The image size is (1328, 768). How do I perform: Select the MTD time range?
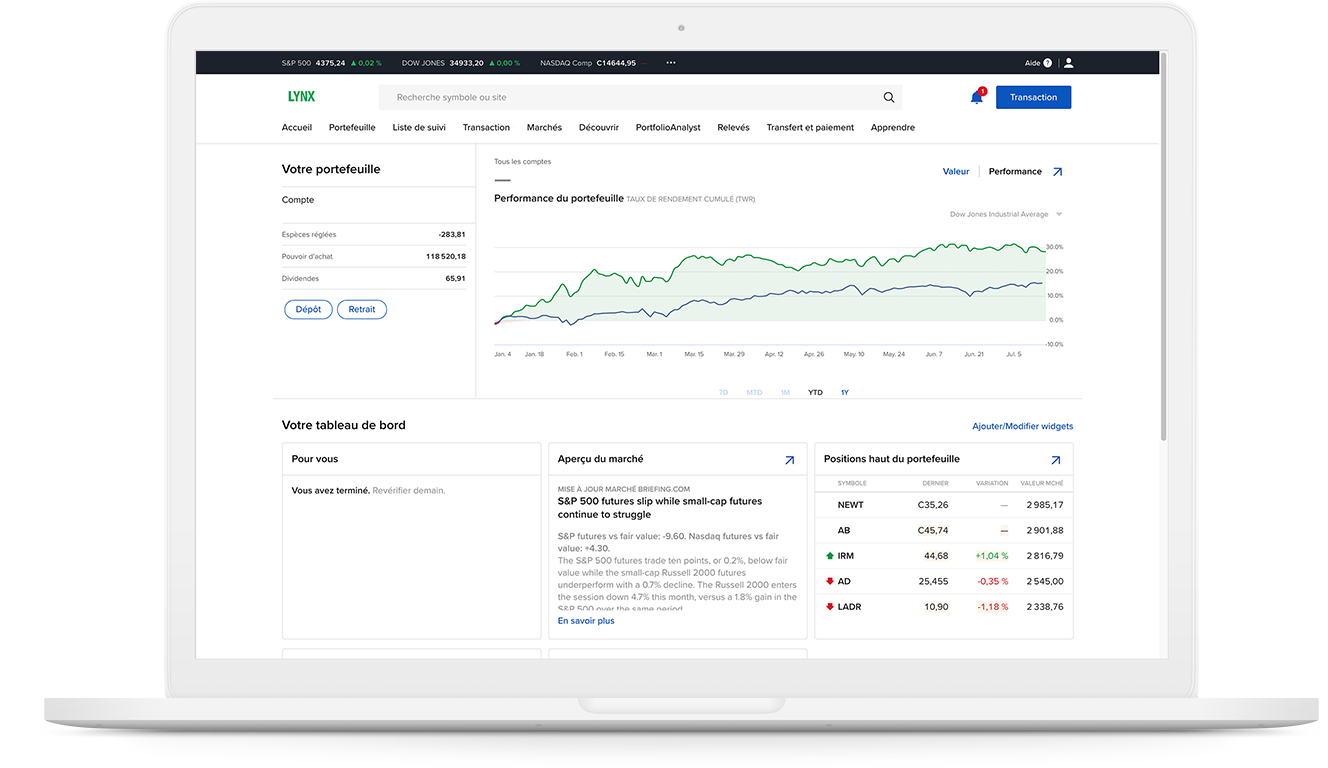click(x=754, y=393)
